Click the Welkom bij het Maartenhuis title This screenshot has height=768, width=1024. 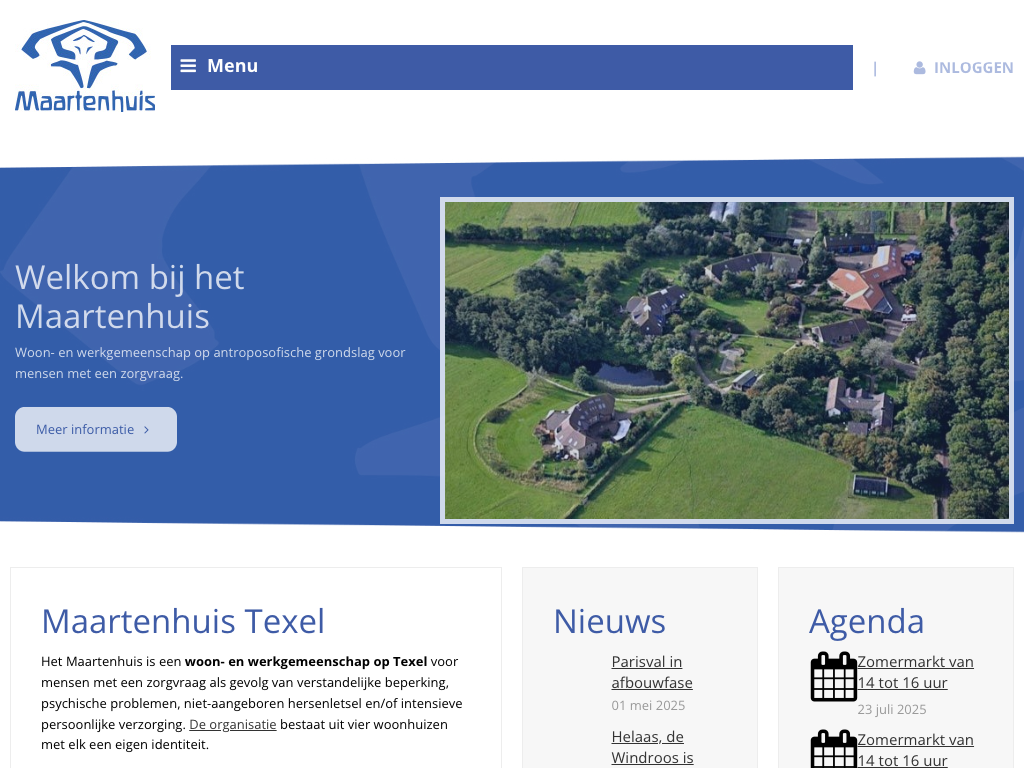pos(130,296)
